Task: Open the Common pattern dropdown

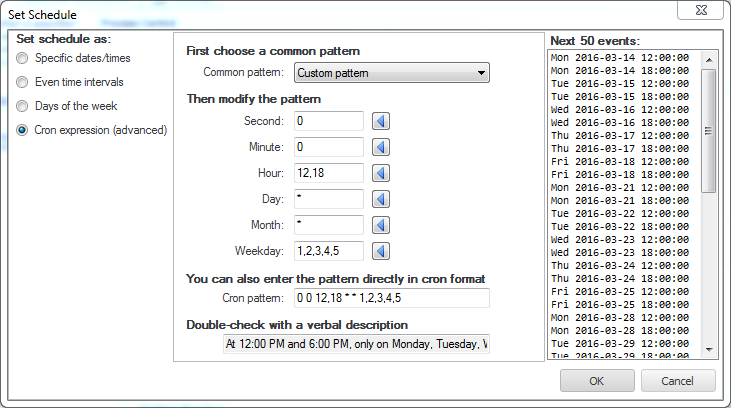Action: click(391, 72)
